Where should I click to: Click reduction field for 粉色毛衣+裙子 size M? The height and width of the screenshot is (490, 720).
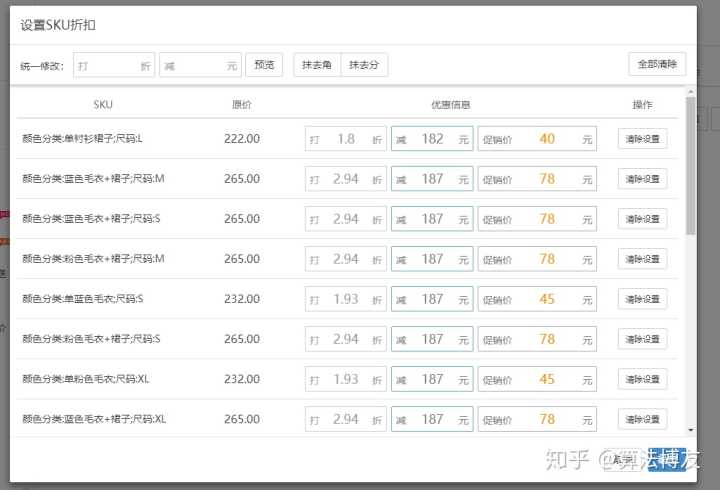[431, 259]
